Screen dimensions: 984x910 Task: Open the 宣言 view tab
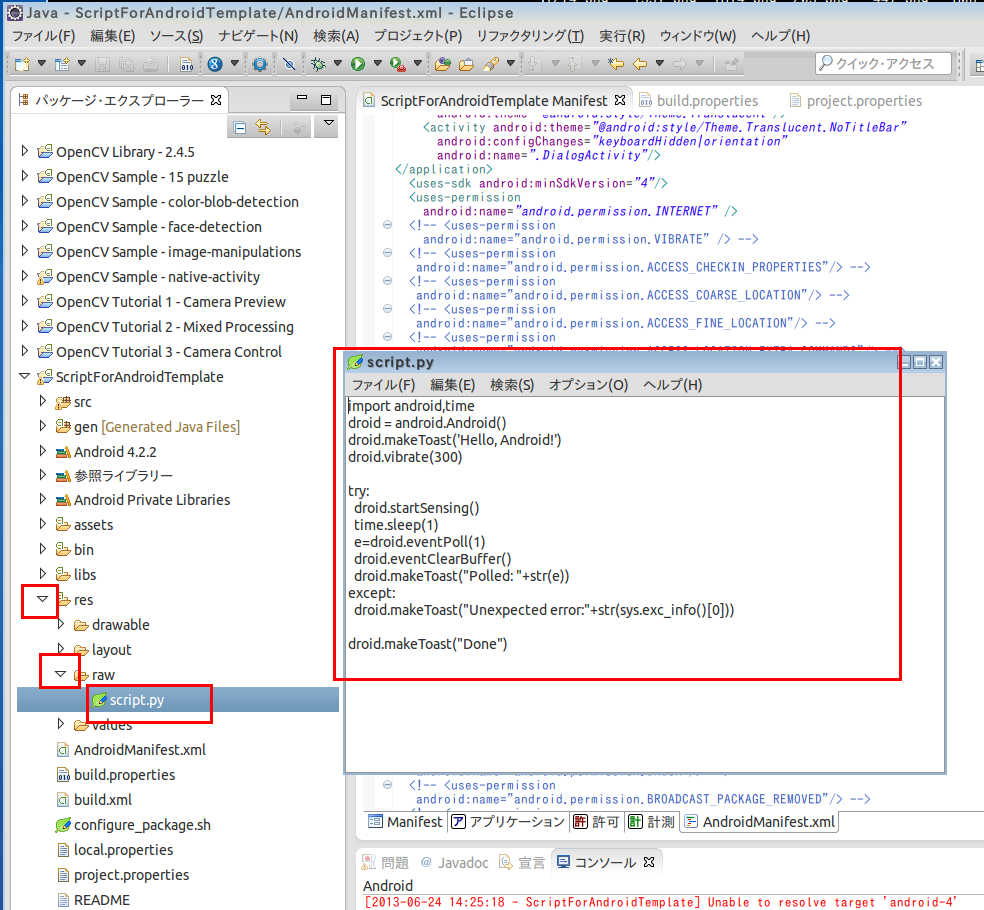click(x=521, y=863)
